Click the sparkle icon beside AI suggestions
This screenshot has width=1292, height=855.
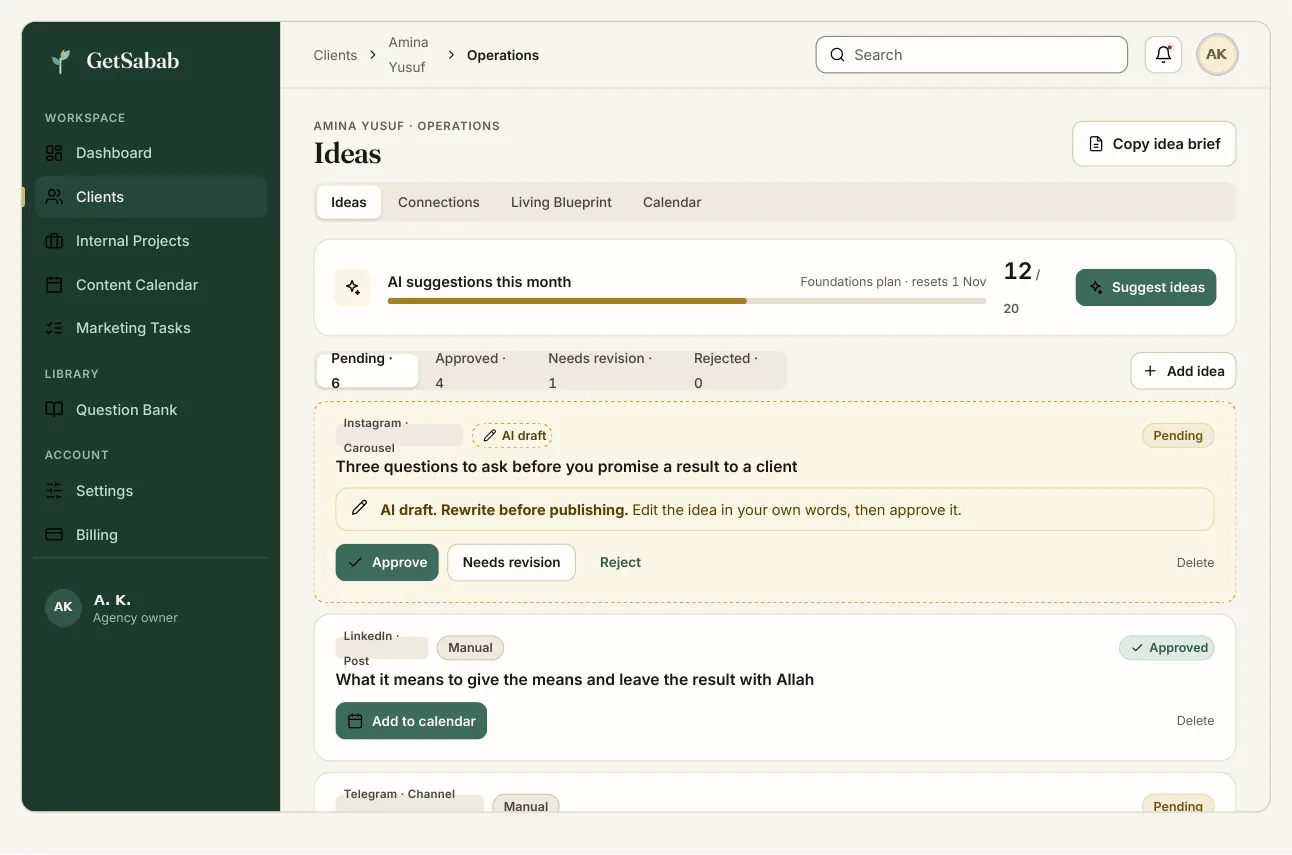353,287
